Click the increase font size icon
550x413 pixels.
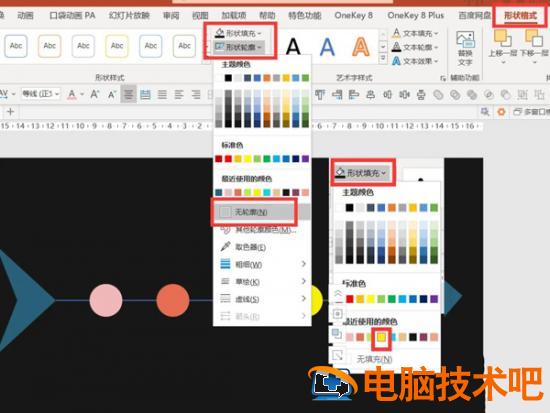94,94
